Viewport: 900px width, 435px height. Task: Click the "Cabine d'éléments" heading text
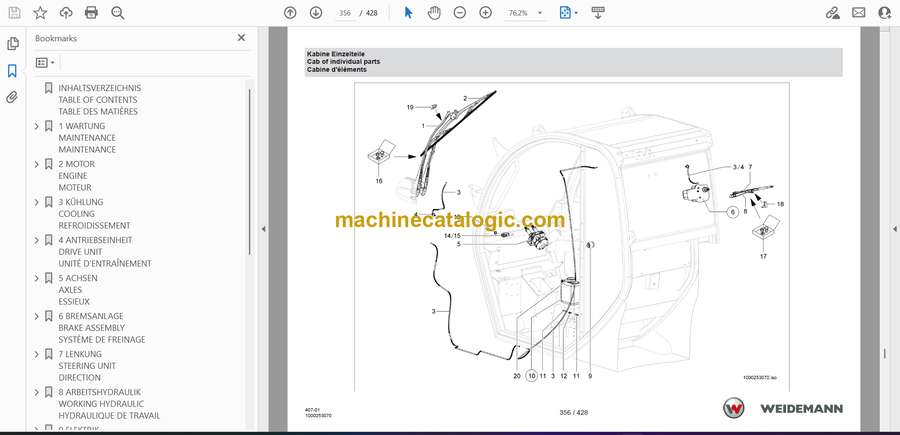(336, 69)
